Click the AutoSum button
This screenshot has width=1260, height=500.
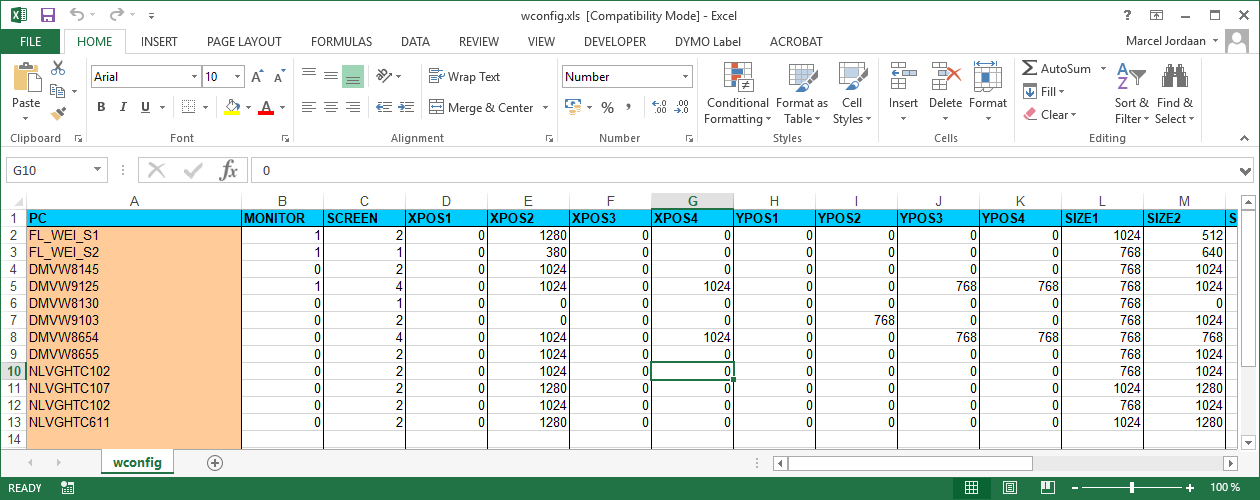click(1056, 69)
